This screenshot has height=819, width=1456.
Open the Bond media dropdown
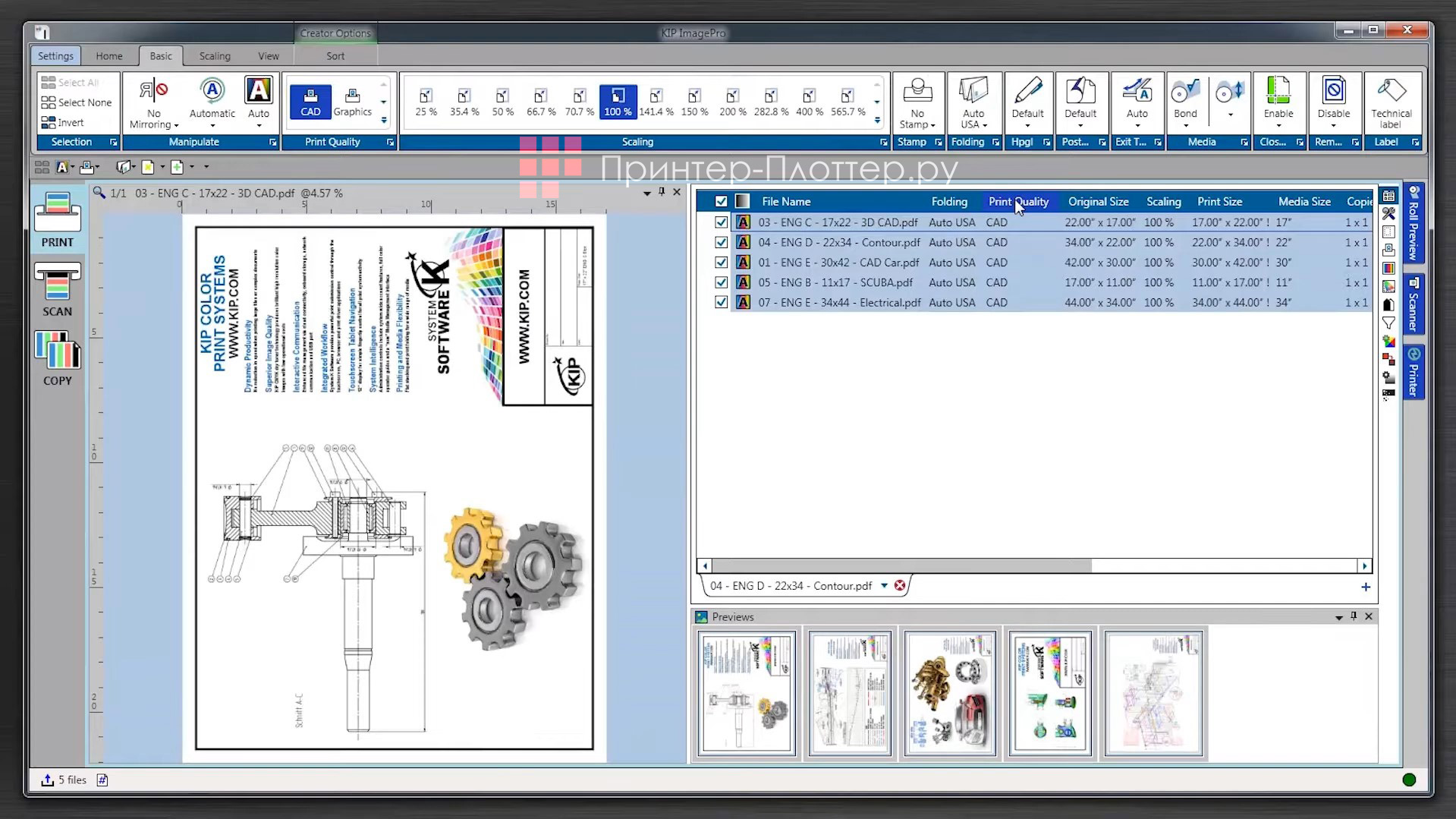1185,106
